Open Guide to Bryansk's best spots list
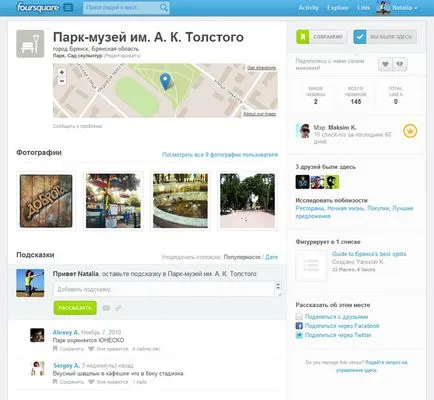The image size is (434, 400). pyautogui.click(x=369, y=254)
